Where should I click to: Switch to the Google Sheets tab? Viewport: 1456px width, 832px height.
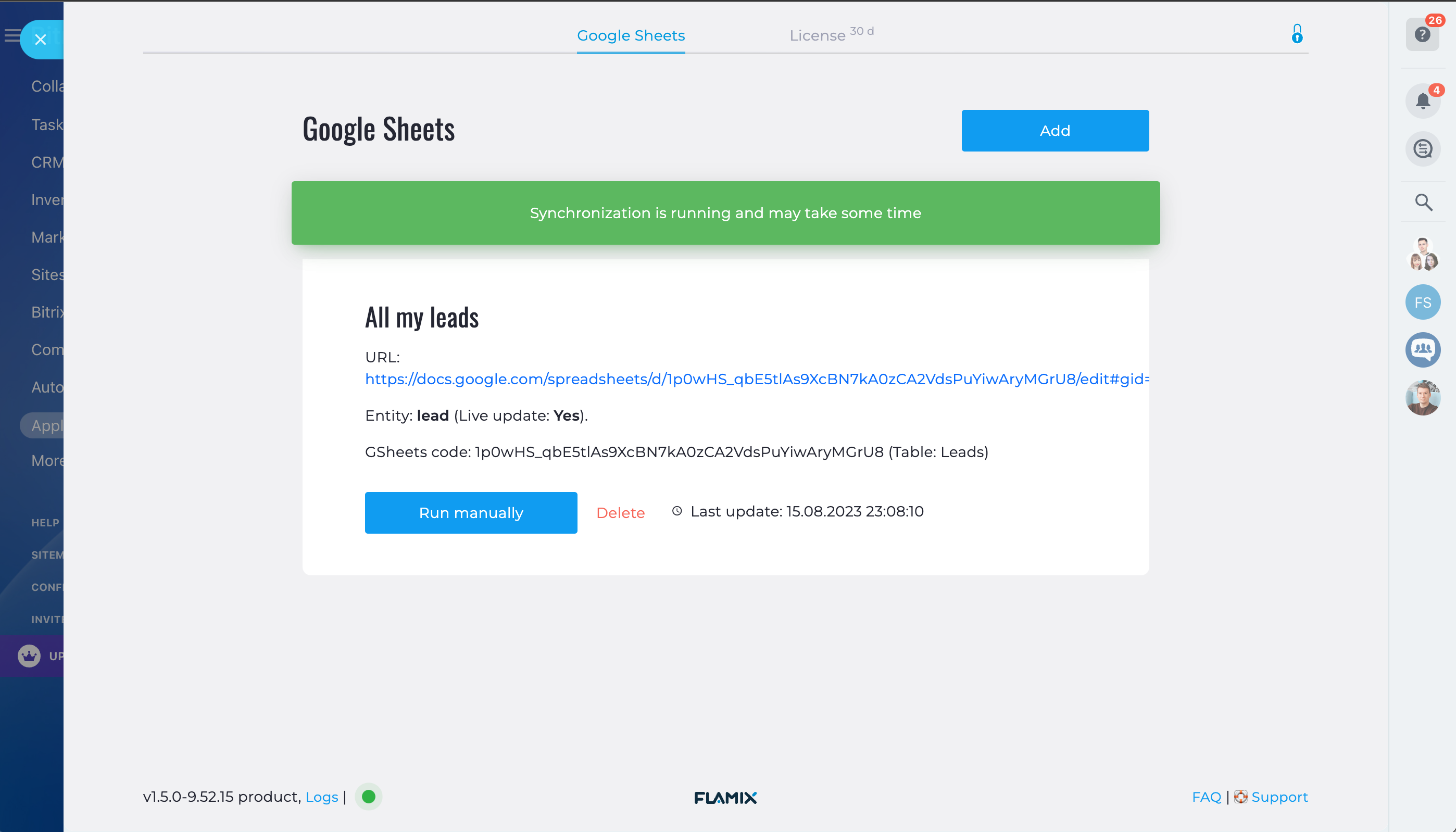pyautogui.click(x=630, y=35)
